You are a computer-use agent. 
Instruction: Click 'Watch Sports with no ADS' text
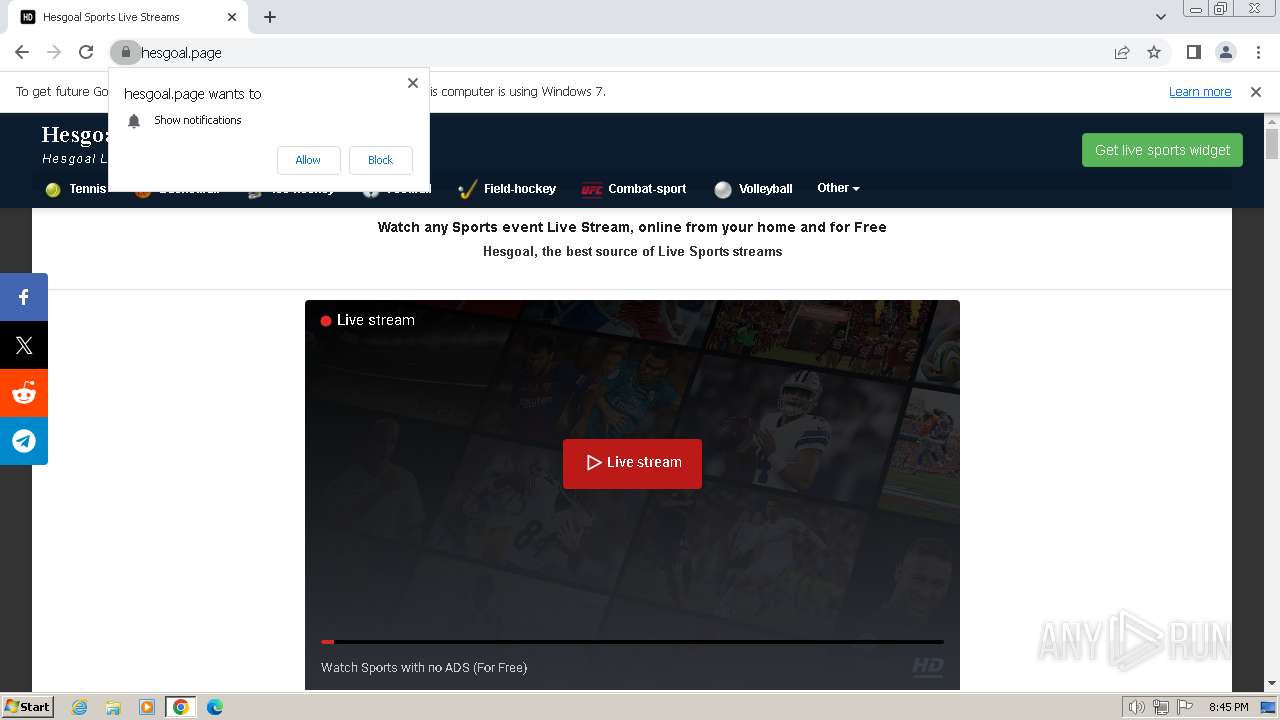(x=424, y=667)
